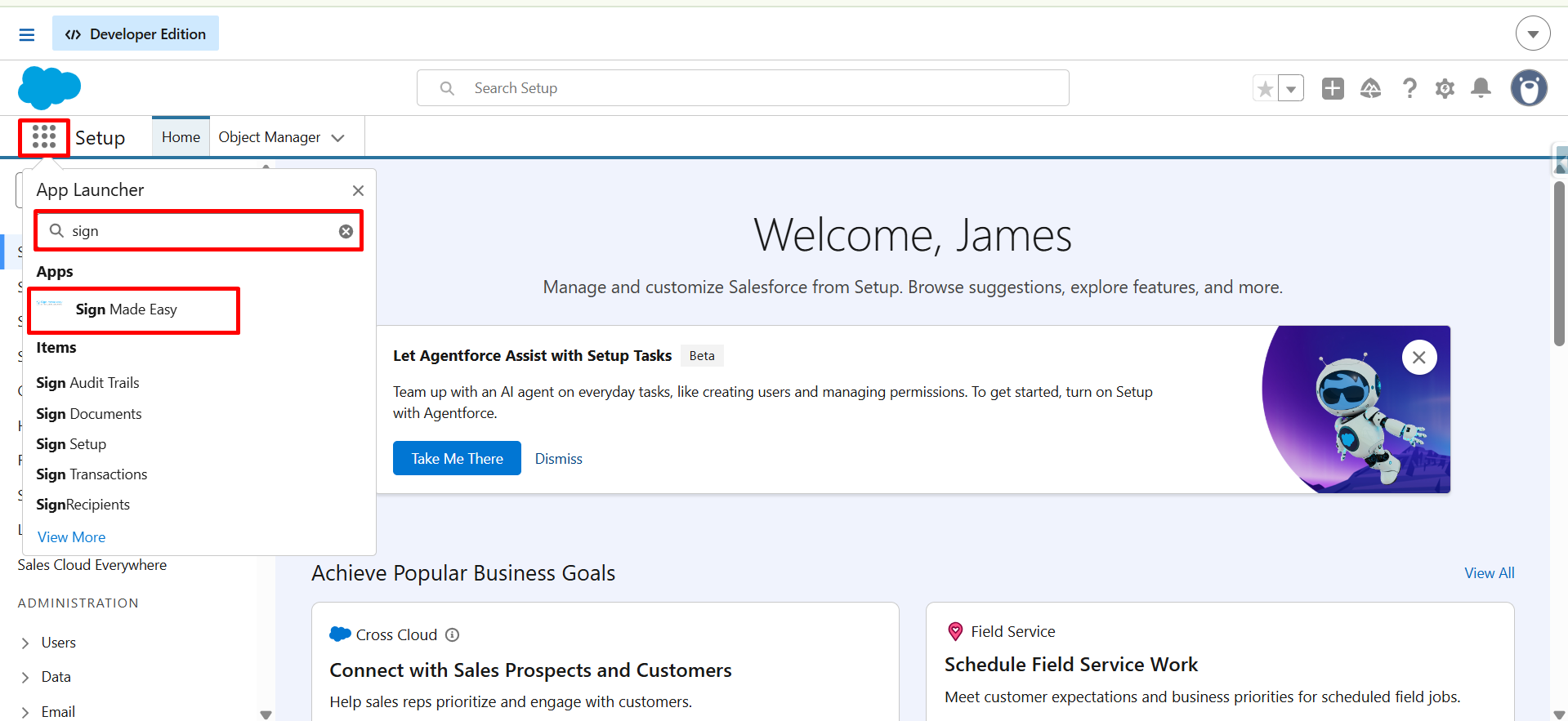Open Sign Setup item
Image resolution: width=1568 pixels, height=721 pixels.
pyautogui.click(x=71, y=444)
